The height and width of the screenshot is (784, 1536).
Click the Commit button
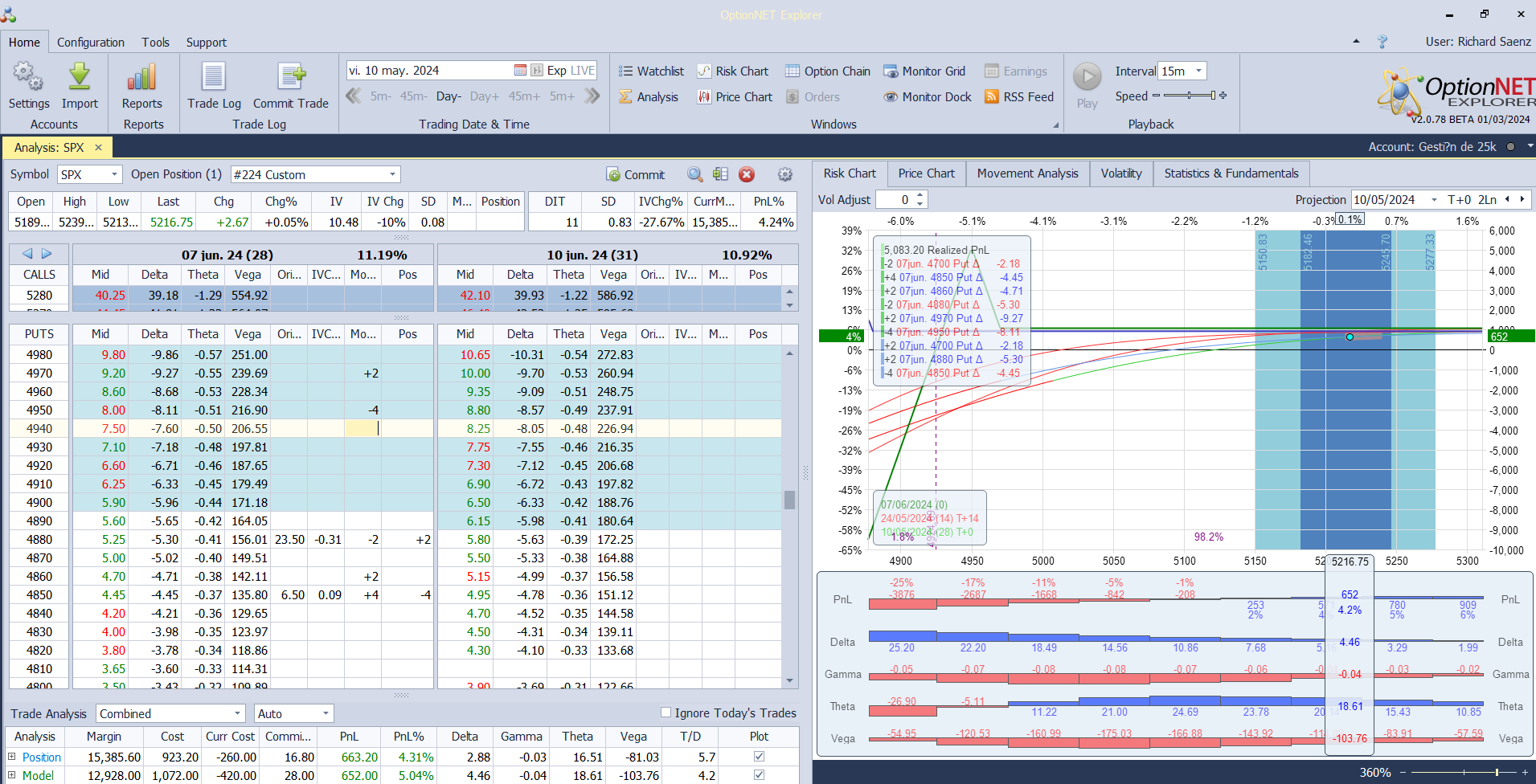coord(636,174)
